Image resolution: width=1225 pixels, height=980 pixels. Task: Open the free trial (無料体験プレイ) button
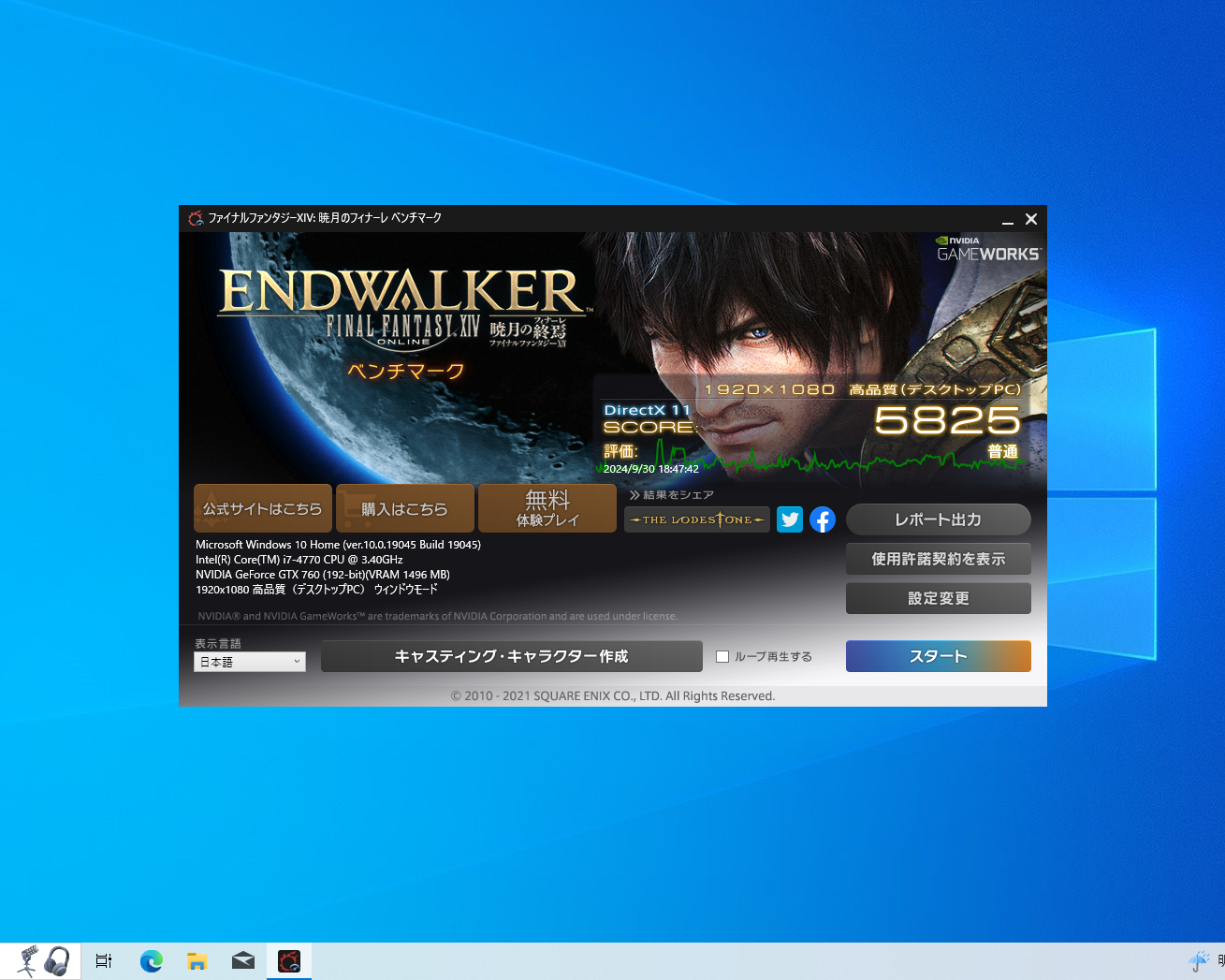click(547, 508)
